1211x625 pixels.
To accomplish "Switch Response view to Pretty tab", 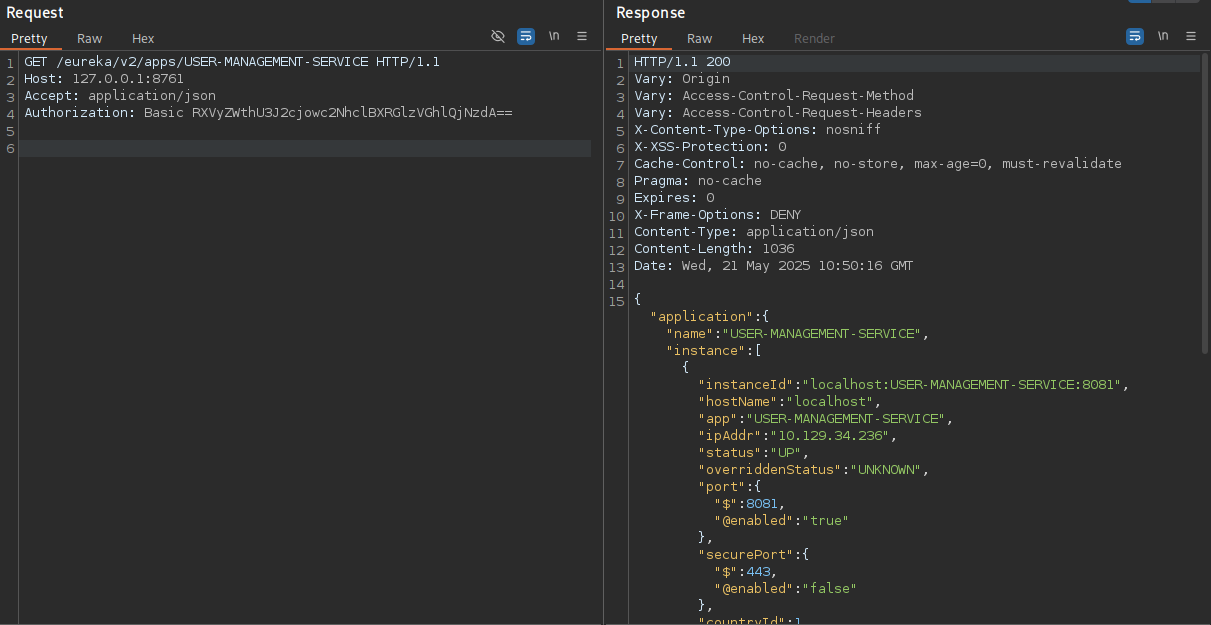I will 639,38.
